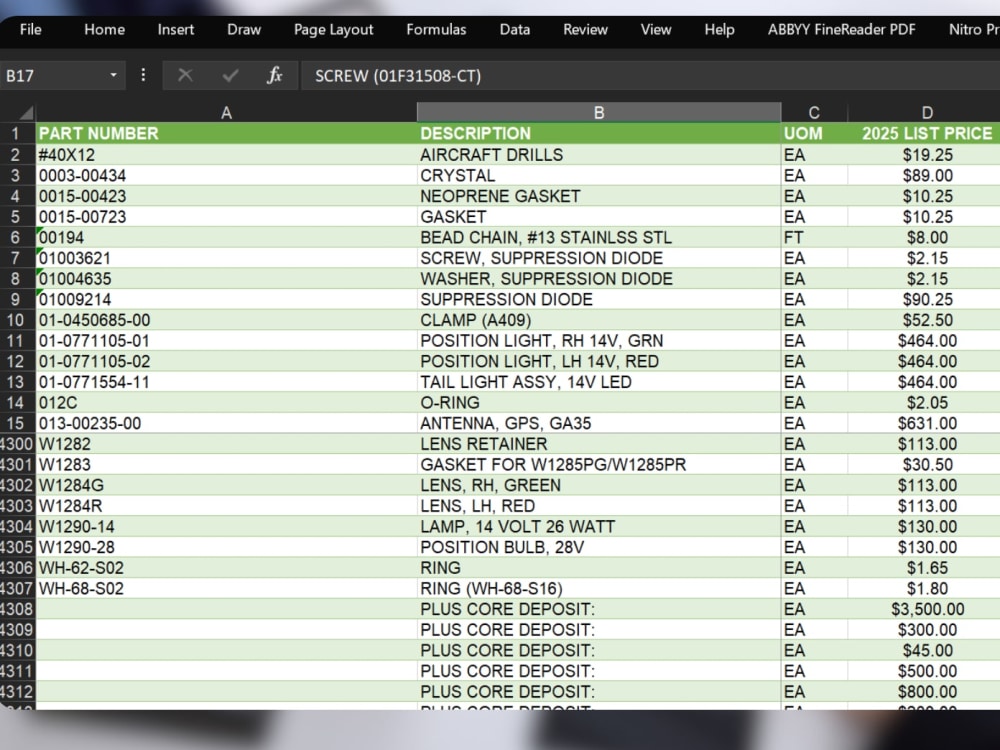Image resolution: width=1000 pixels, height=750 pixels.
Task: Select part number 012C
Action: click(226, 402)
